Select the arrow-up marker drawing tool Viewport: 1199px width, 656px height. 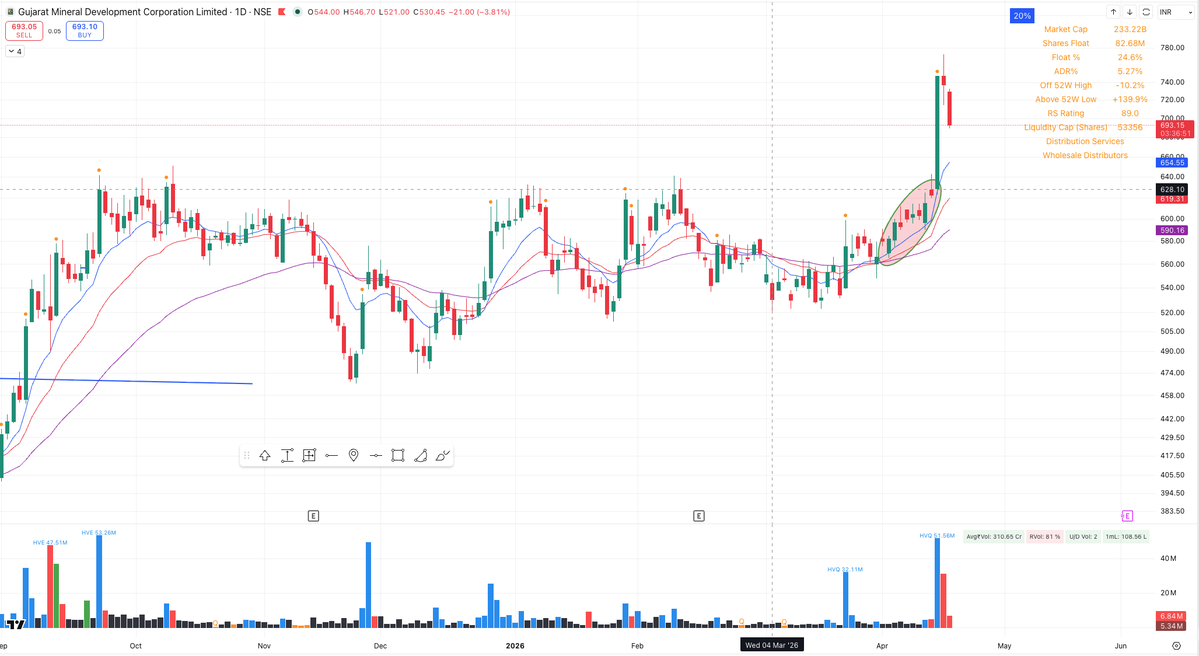tap(265, 456)
